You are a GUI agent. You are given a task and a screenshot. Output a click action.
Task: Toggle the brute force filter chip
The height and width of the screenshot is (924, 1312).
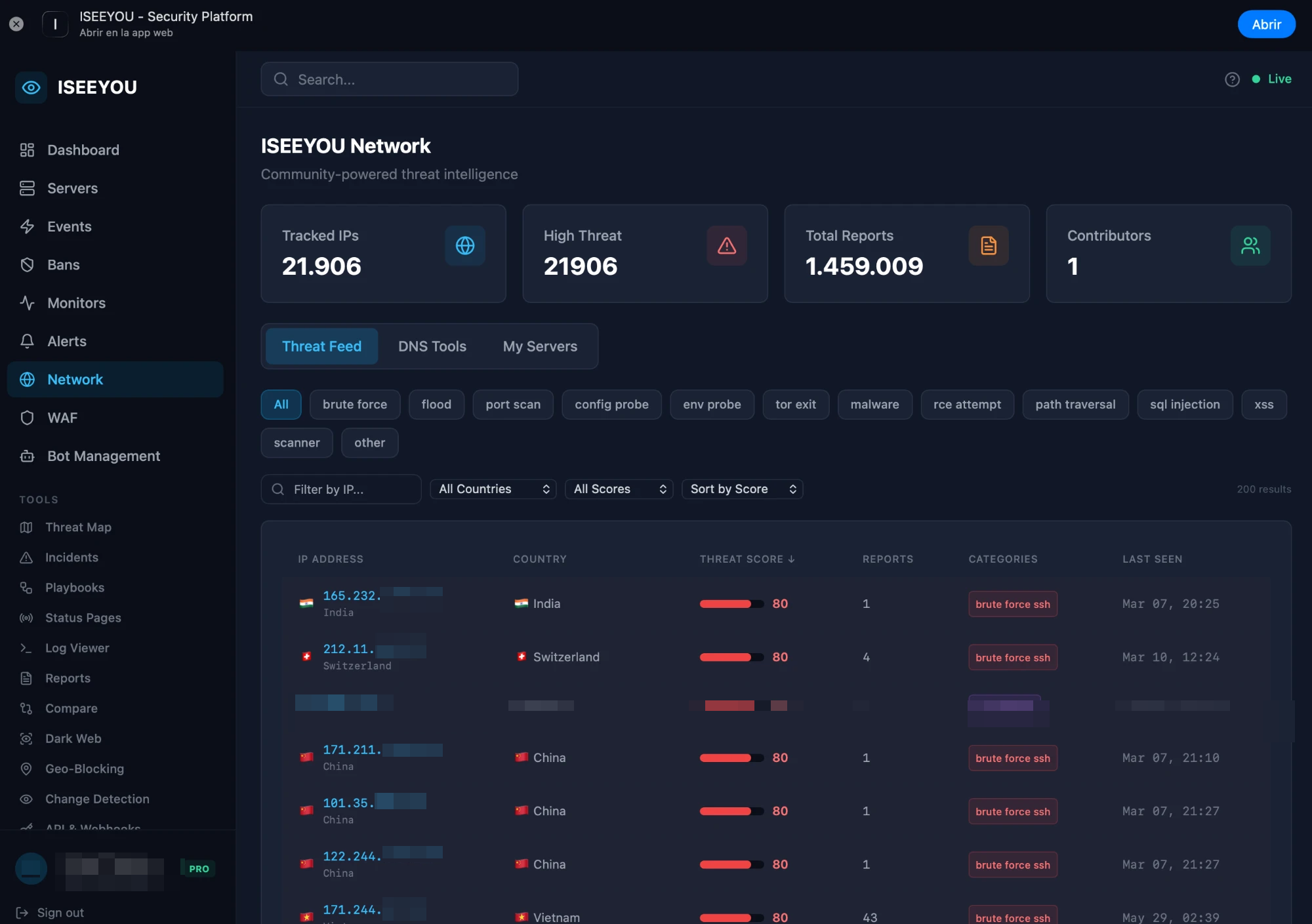point(354,405)
